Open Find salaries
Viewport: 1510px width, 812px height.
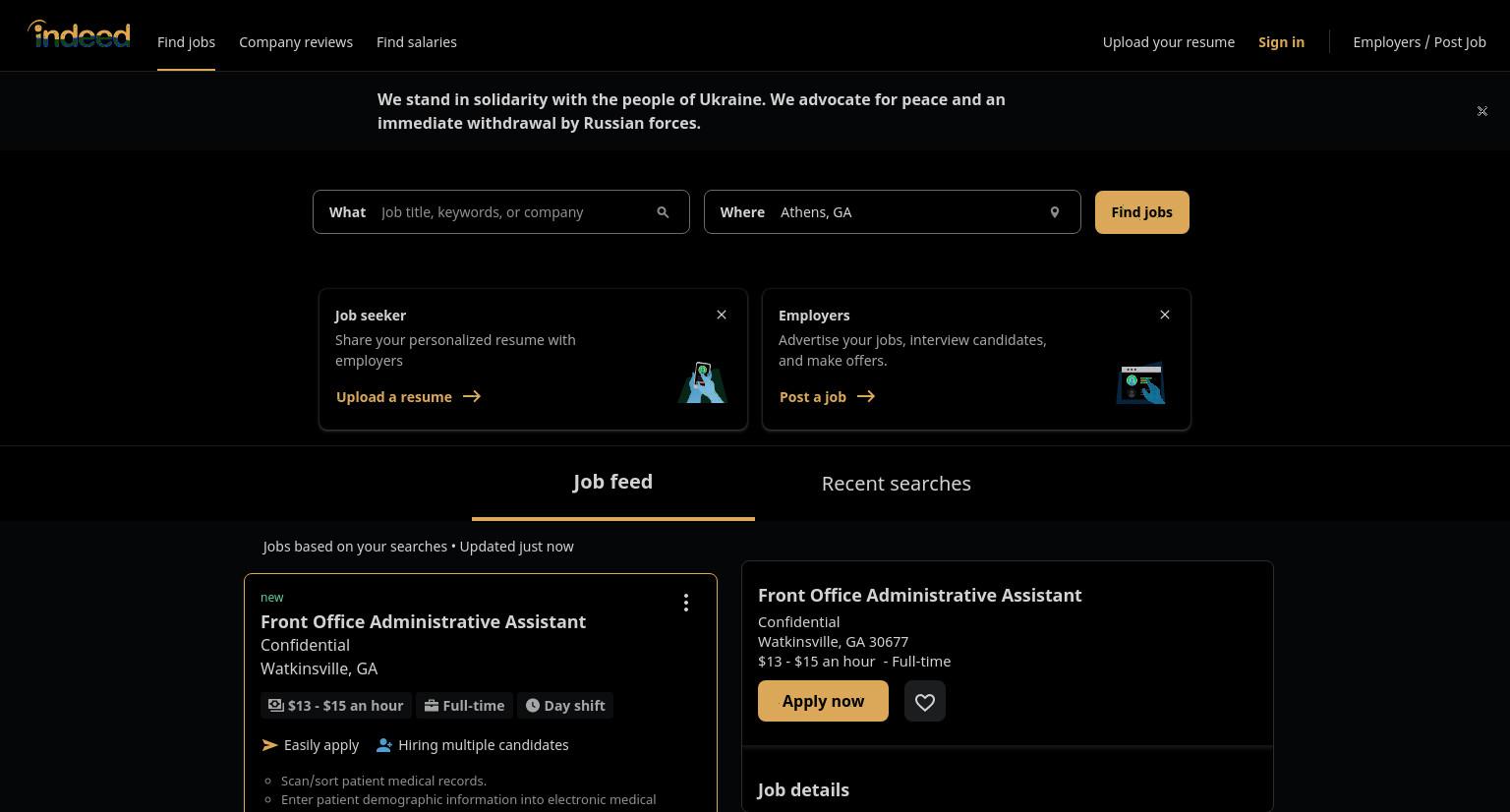[417, 42]
